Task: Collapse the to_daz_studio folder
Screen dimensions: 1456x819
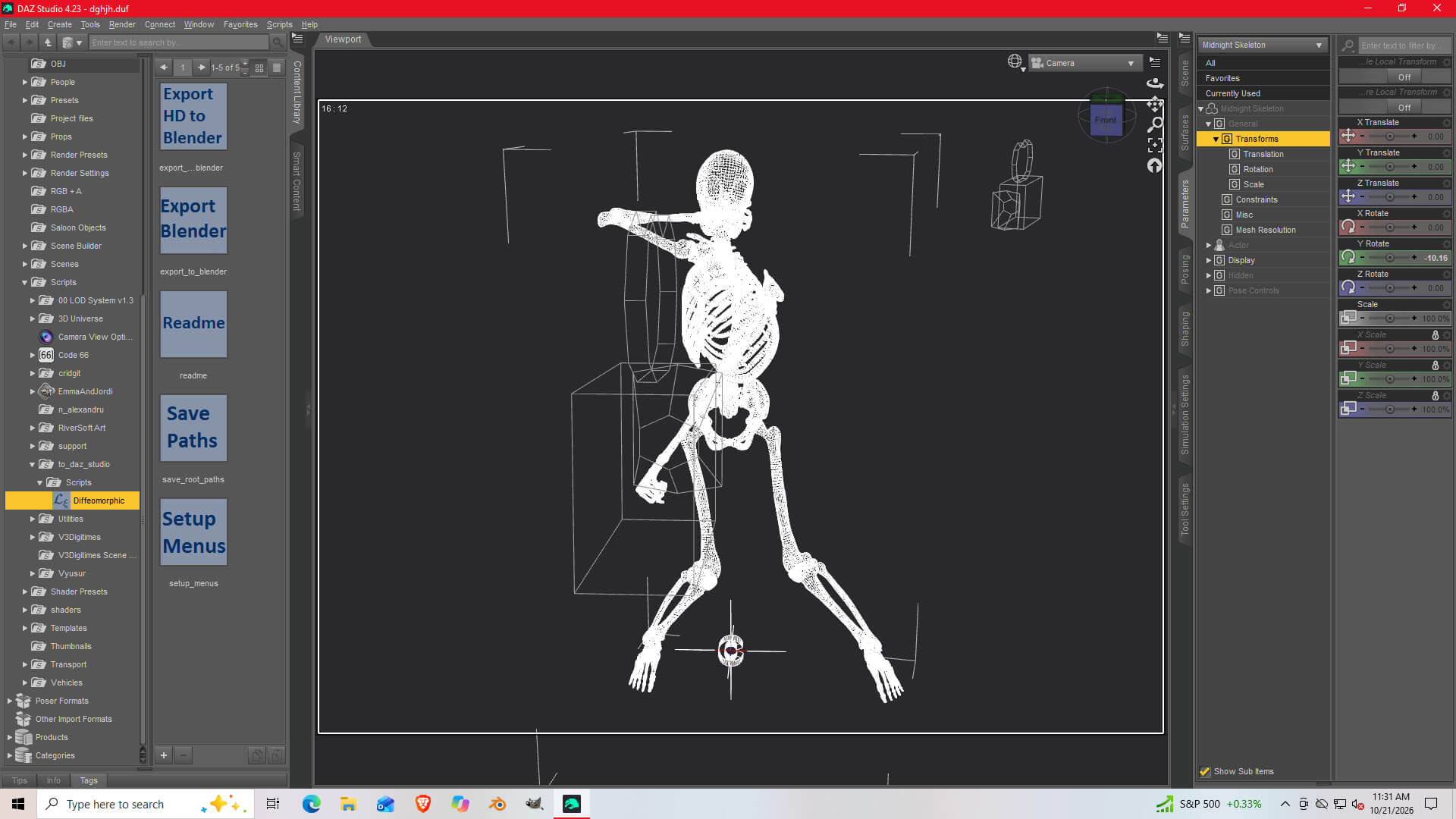Action: tap(33, 464)
